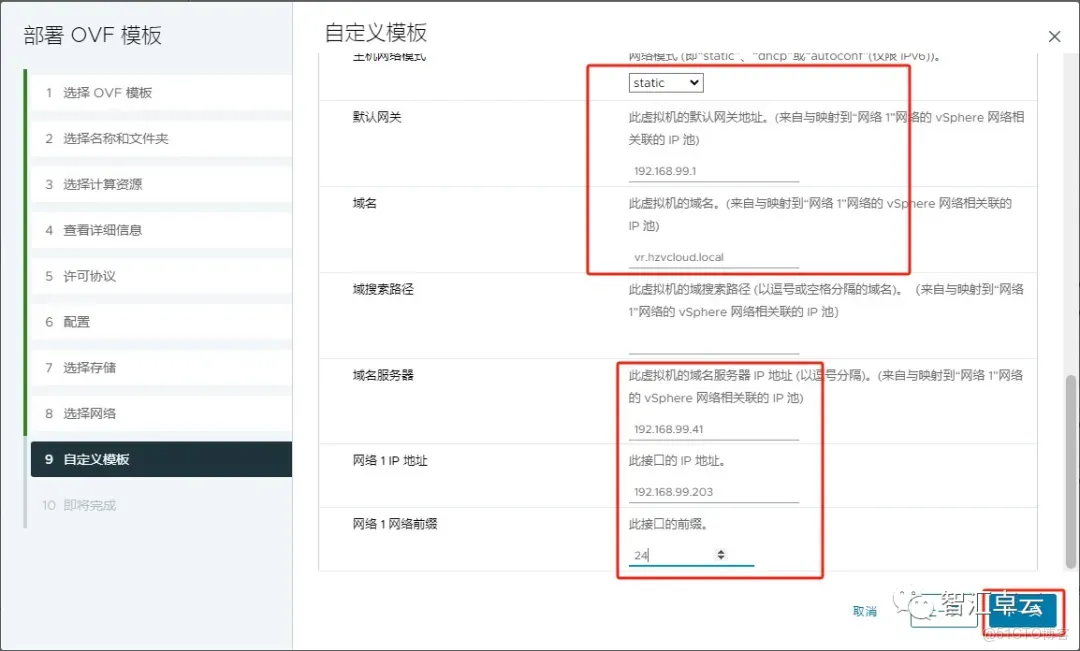Screen dimensions: 1080x651
Task: Click the 网络 1 网络前缀 label
Action: pos(395,524)
